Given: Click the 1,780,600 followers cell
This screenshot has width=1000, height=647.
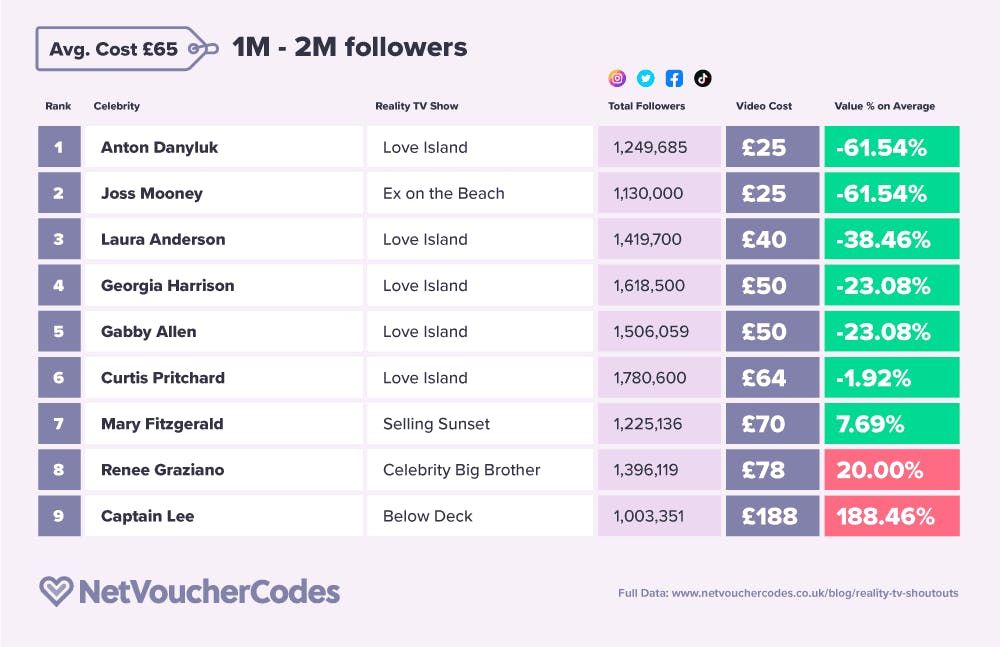Looking at the screenshot, I should [x=658, y=378].
